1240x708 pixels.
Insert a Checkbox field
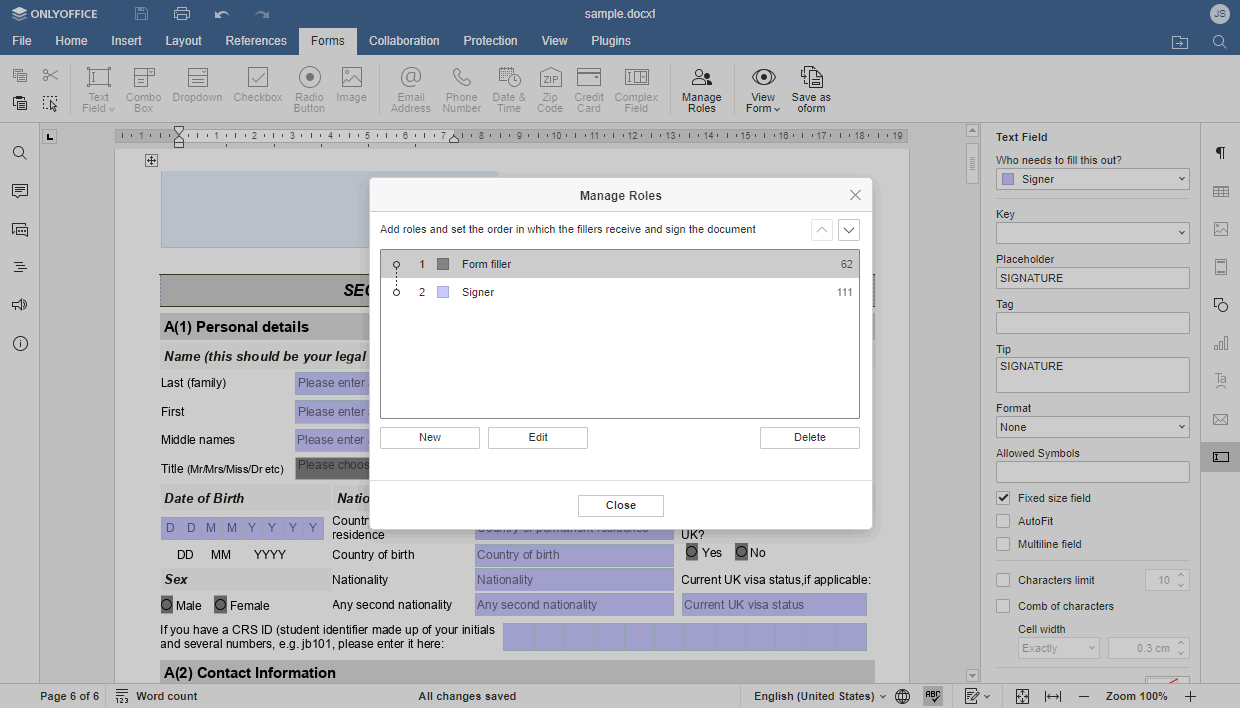click(257, 88)
